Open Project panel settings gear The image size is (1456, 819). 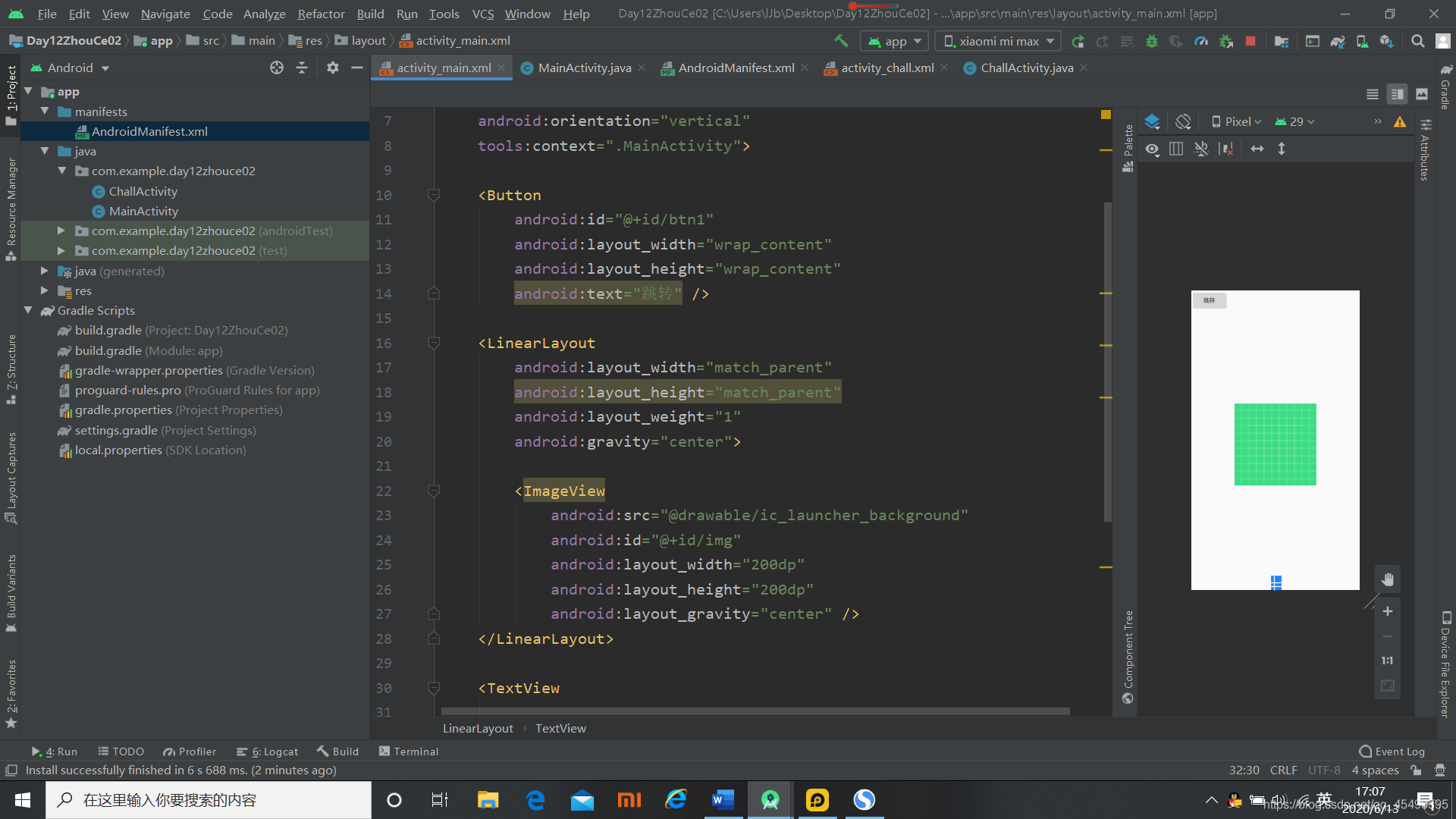[x=332, y=67]
